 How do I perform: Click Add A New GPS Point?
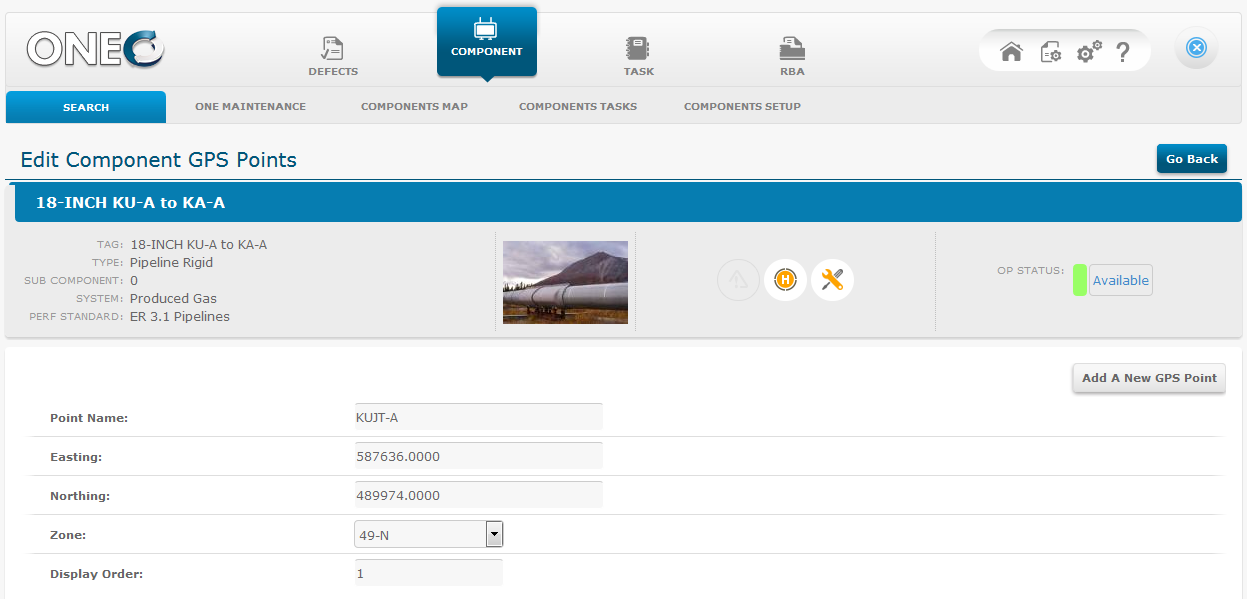coord(1149,378)
